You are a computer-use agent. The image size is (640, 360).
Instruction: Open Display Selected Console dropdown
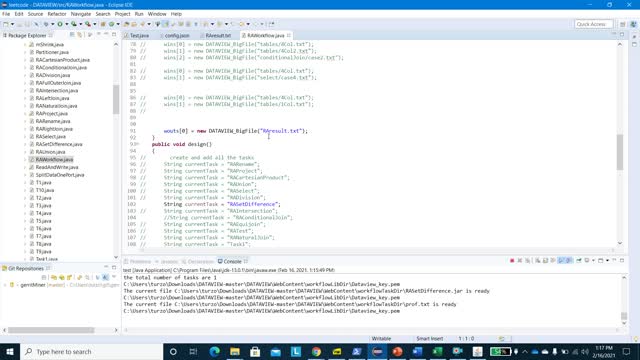coord(593,260)
